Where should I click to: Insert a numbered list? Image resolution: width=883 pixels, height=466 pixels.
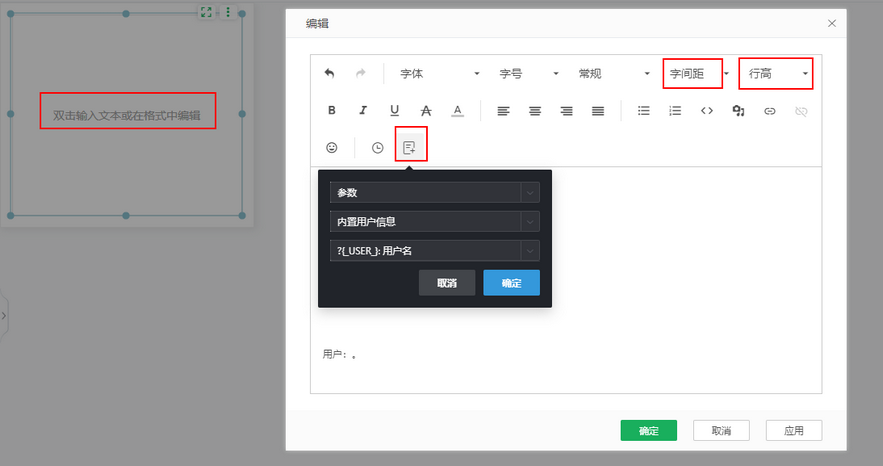pos(675,111)
